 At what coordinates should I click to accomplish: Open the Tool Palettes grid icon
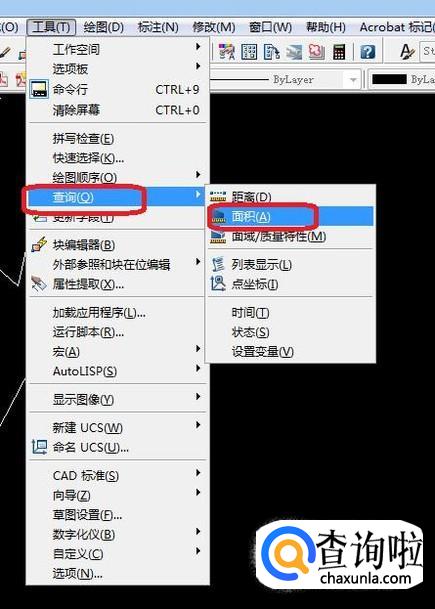pos(249,52)
